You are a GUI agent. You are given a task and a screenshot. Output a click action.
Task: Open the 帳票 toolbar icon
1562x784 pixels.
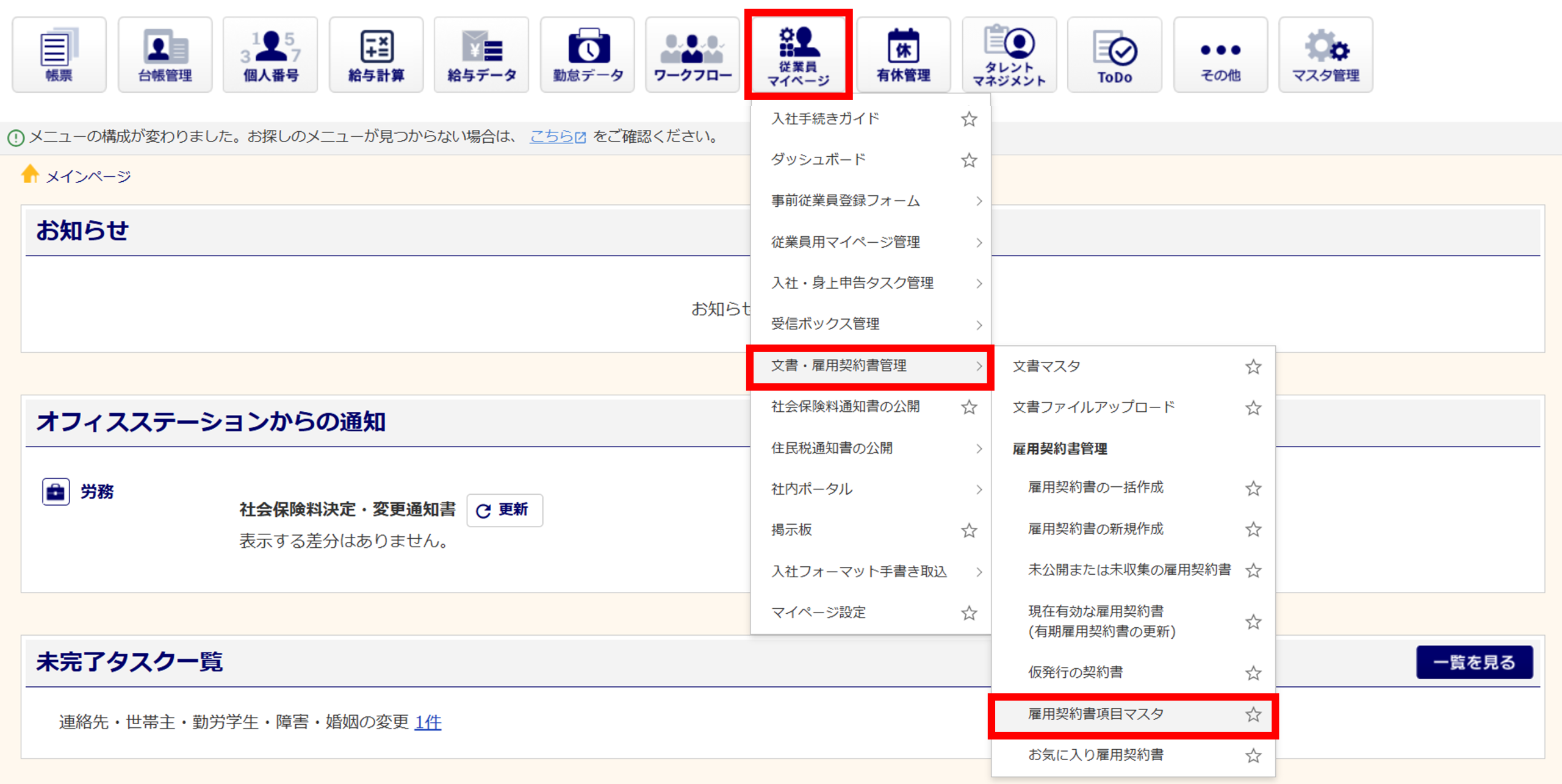(x=59, y=55)
